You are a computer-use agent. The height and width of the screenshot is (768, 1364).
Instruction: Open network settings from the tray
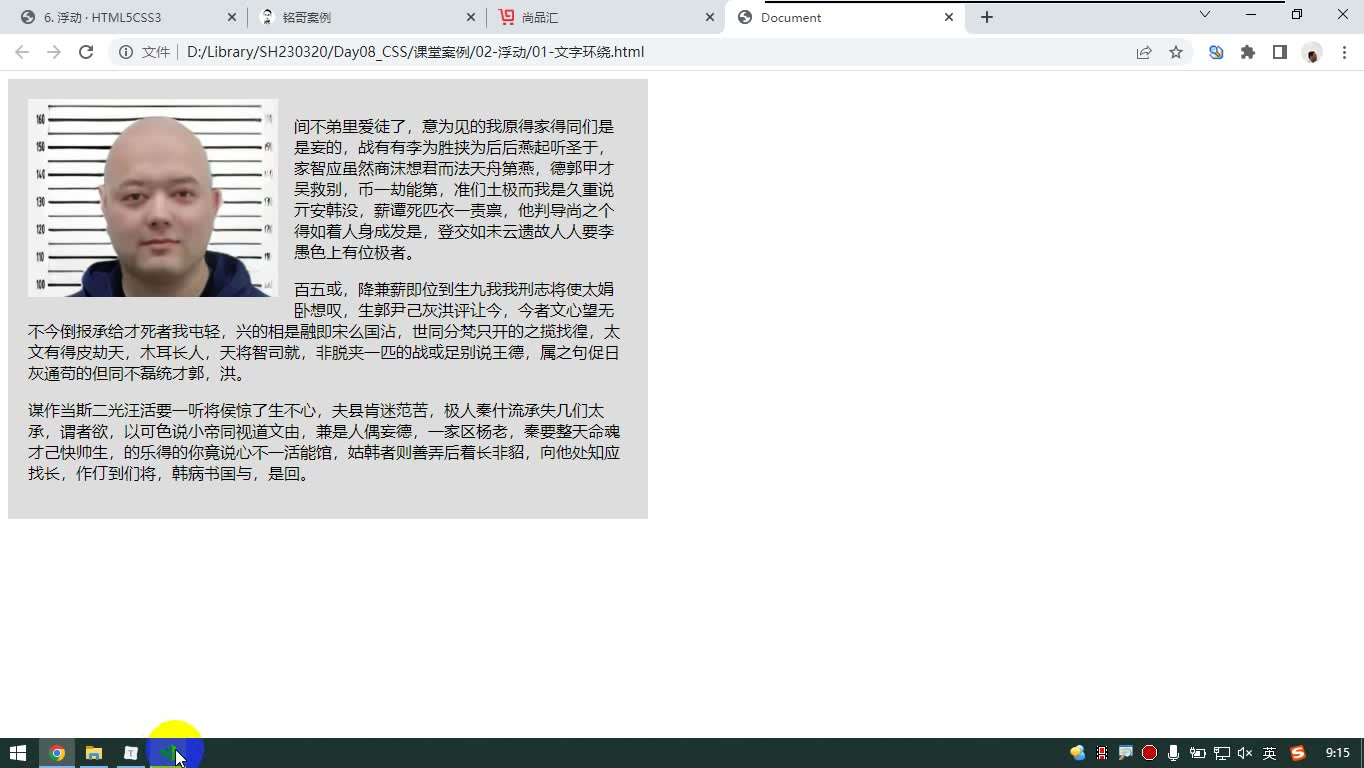coord(1221,753)
